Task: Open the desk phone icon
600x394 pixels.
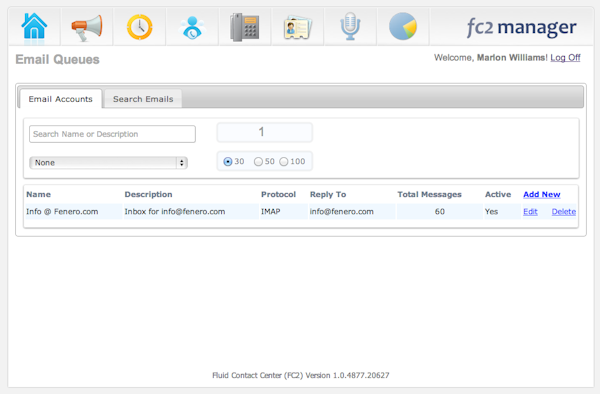Action: point(245,27)
